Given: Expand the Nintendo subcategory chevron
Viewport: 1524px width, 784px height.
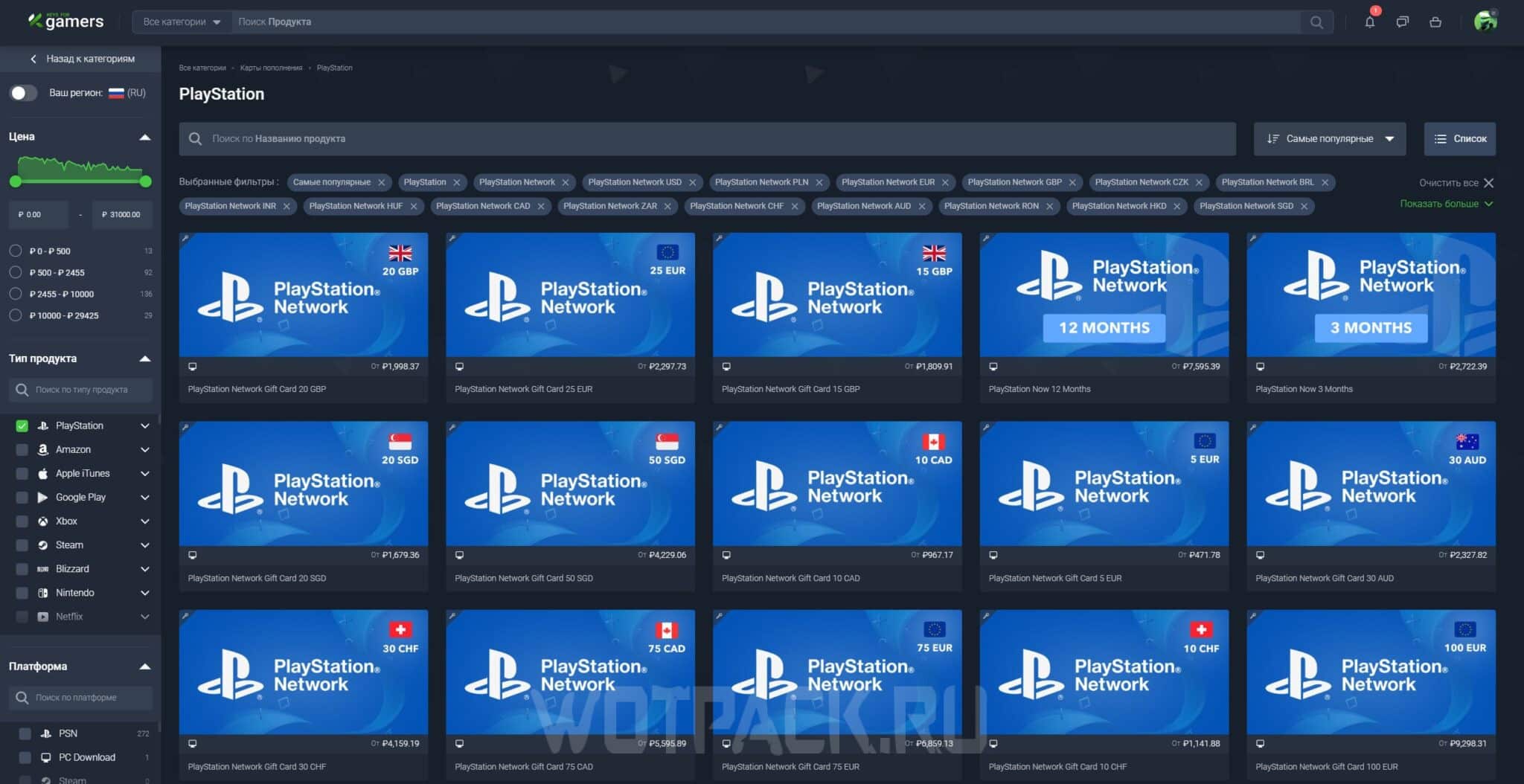Looking at the screenshot, I should [x=145, y=592].
